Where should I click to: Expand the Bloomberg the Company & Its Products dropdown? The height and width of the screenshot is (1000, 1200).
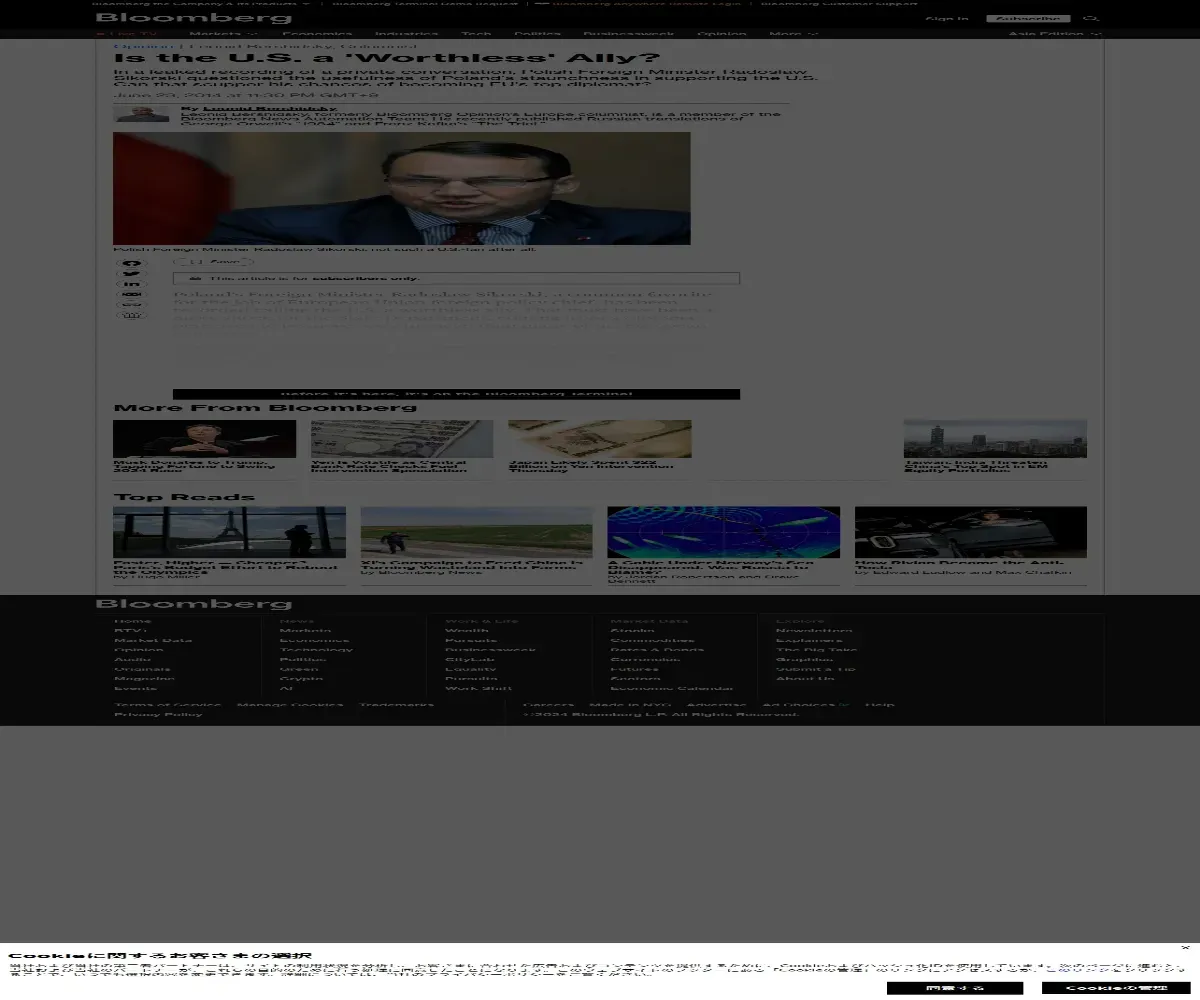[x=201, y=3]
